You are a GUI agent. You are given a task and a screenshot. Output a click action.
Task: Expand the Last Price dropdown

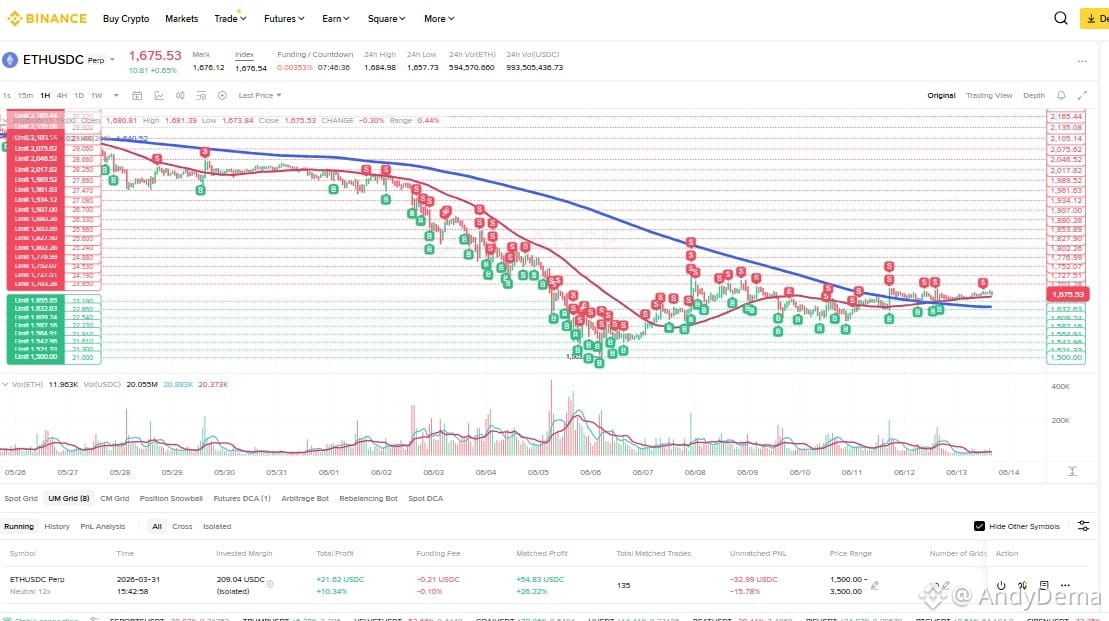point(260,95)
